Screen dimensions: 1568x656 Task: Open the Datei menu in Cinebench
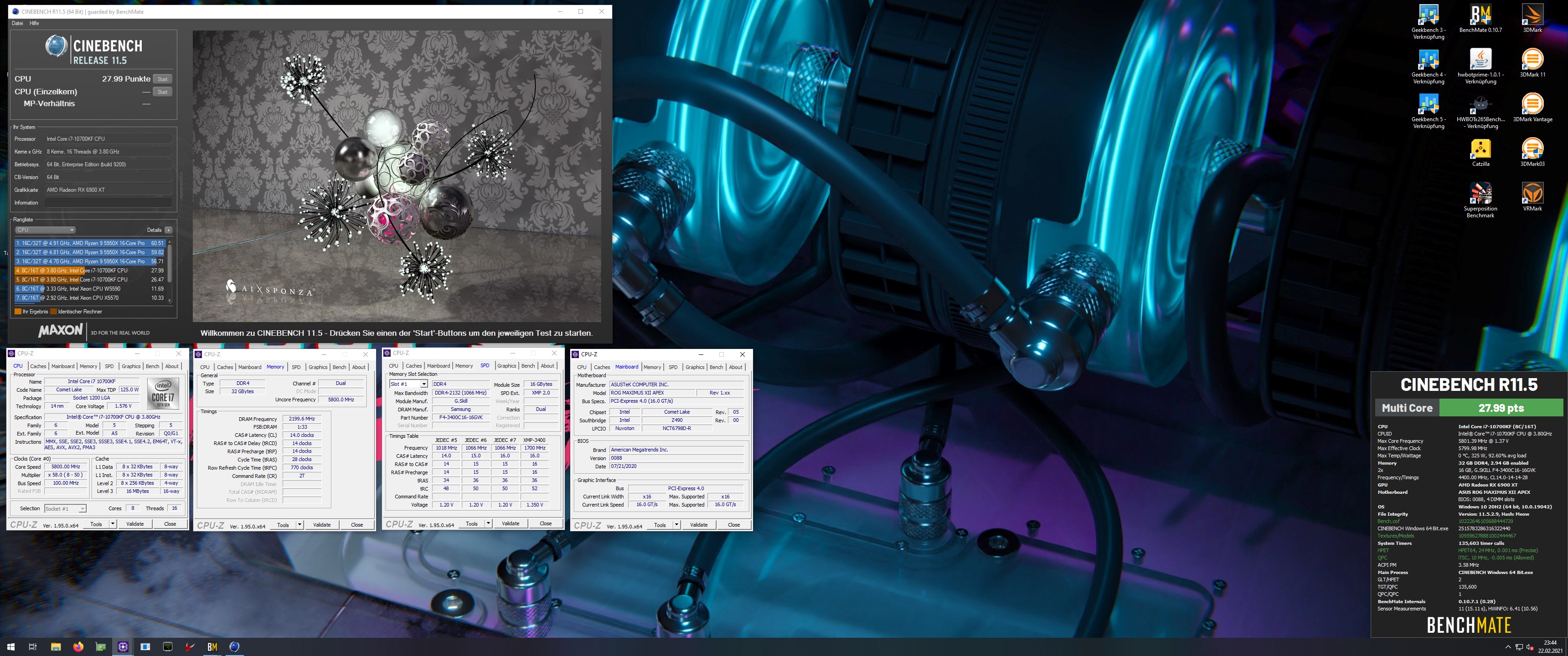click(x=17, y=23)
